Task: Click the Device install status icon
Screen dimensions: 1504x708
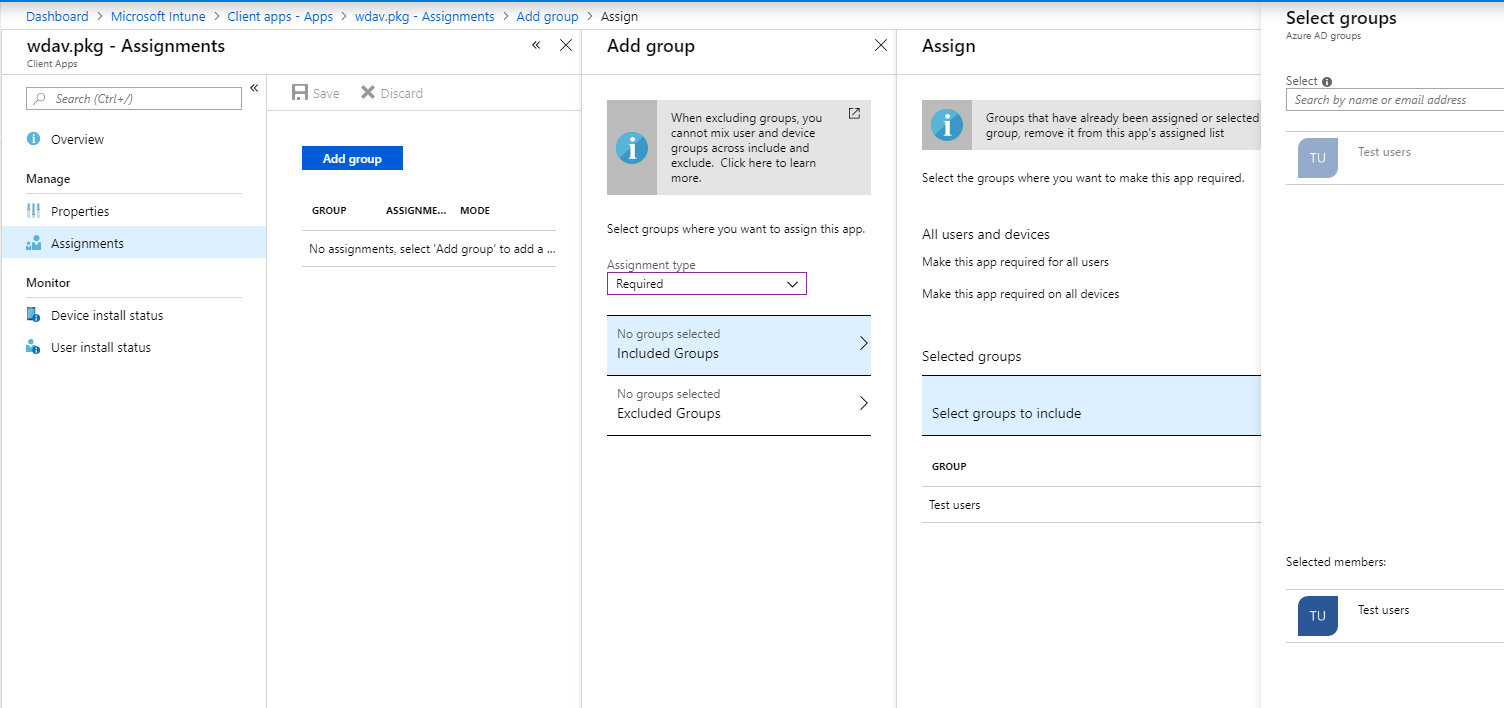Action: pos(34,315)
